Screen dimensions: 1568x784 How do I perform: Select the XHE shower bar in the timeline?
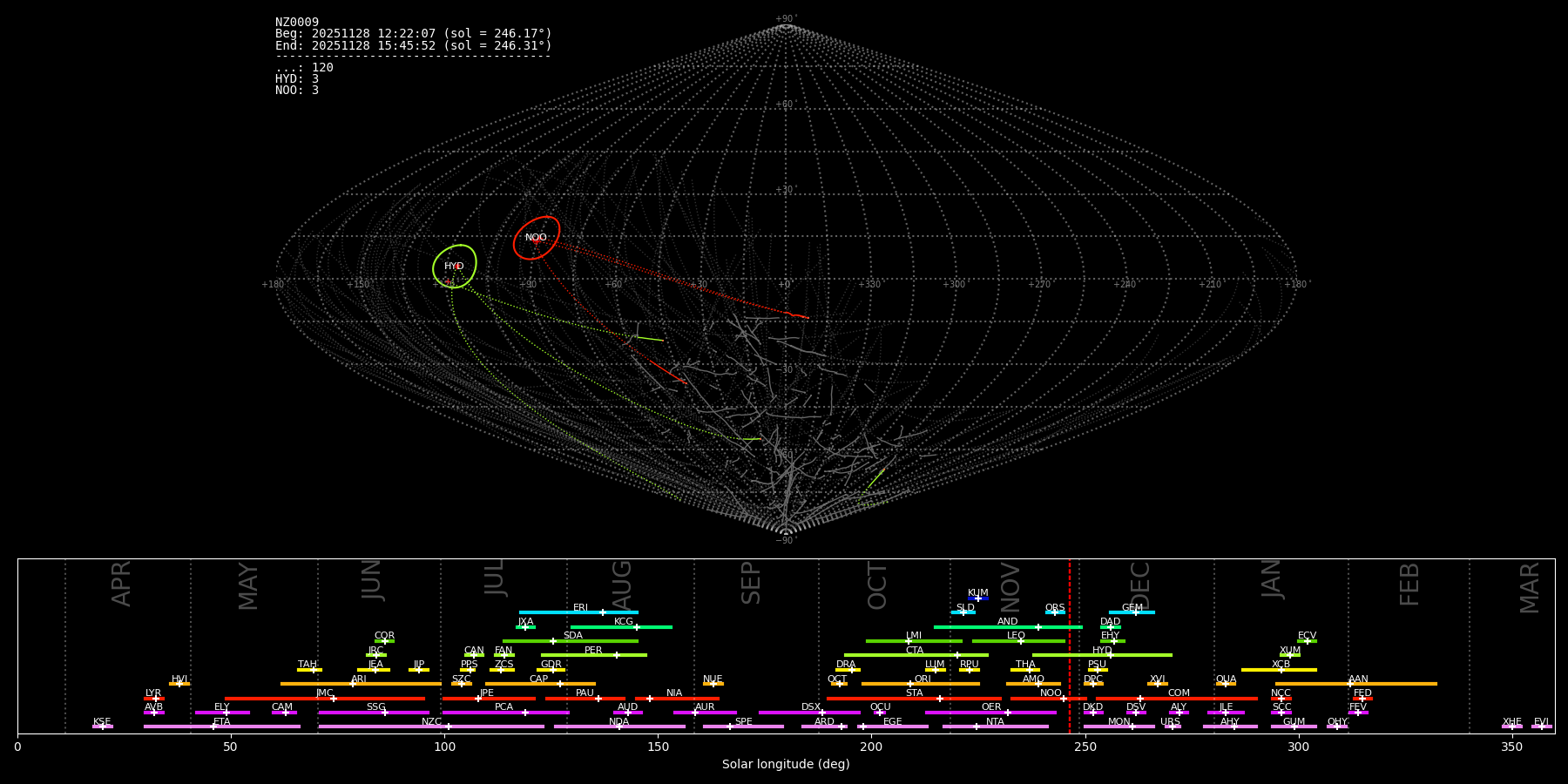tap(1512, 727)
